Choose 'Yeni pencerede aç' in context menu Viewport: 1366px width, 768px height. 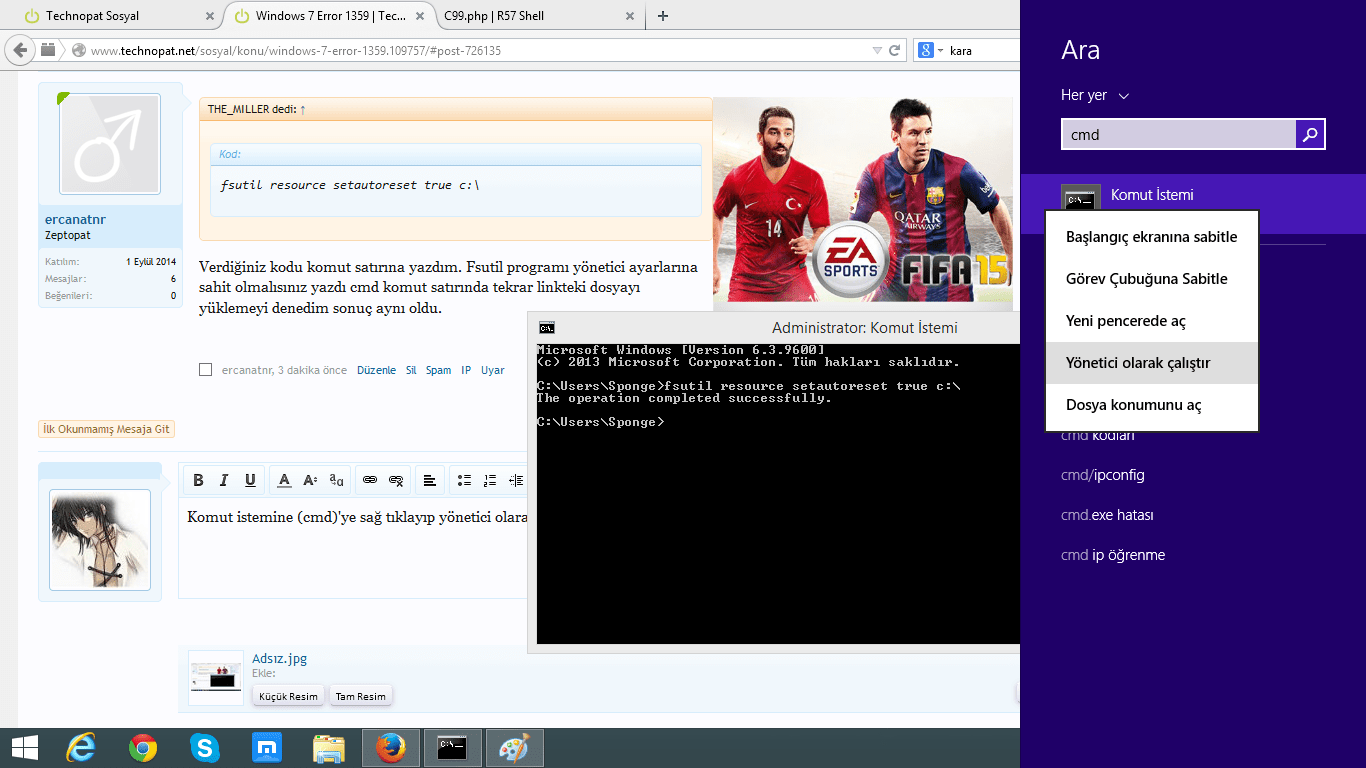pos(1152,321)
